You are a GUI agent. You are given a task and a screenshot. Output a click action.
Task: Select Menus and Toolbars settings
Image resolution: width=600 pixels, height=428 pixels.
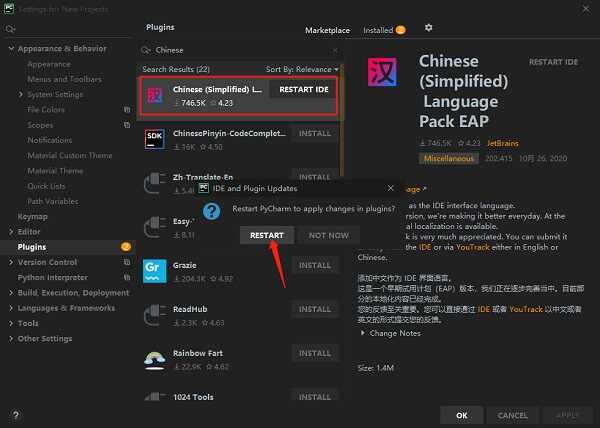64,79
